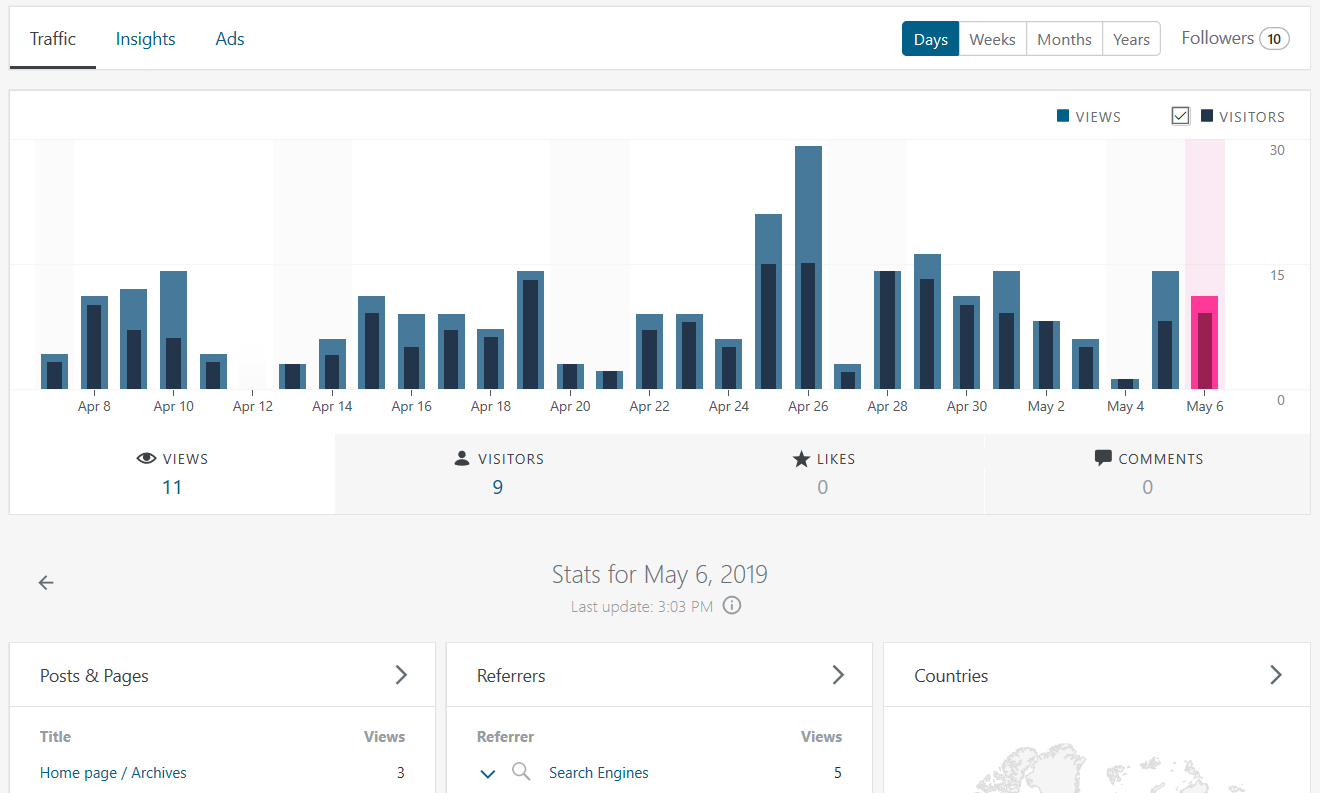1320x793 pixels.
Task: Click the Apr 10 bar in the chart
Action: pos(173,330)
